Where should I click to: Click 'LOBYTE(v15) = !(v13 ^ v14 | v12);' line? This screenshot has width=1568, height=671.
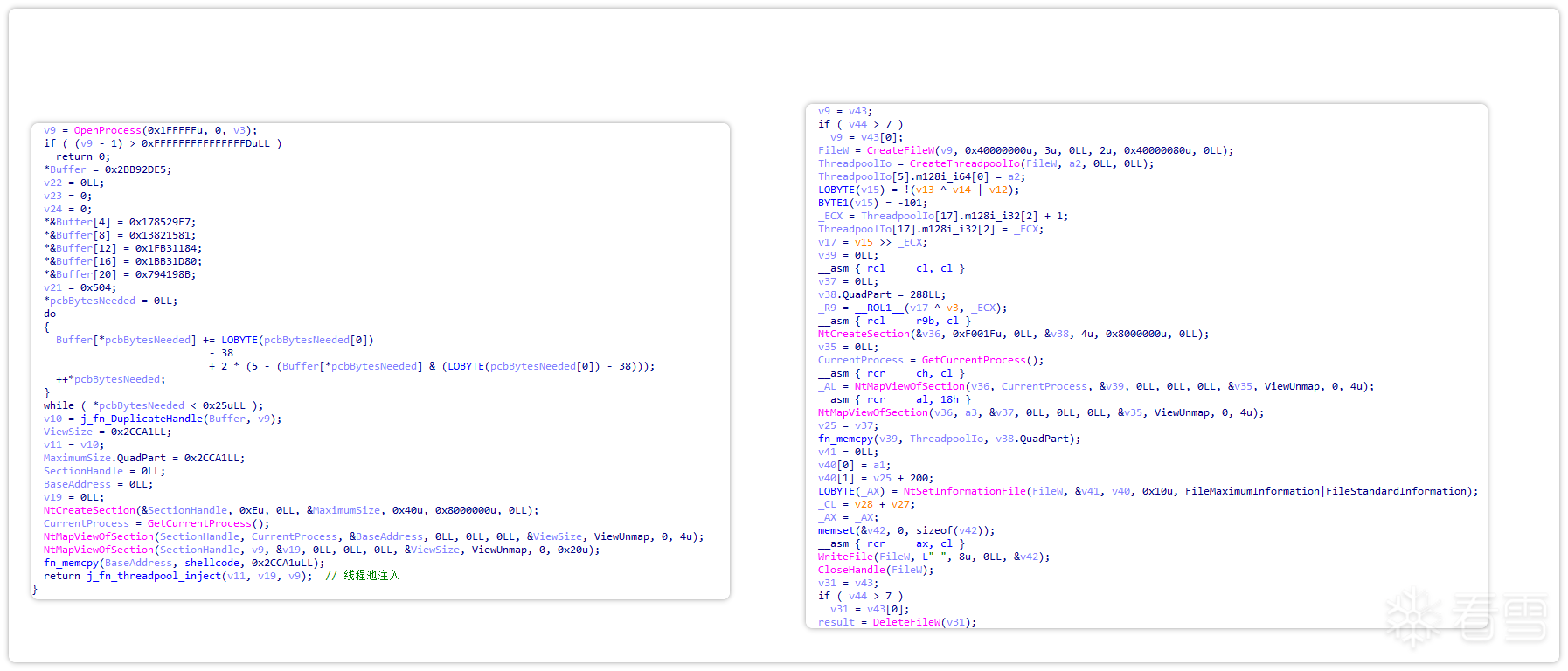[919, 190]
